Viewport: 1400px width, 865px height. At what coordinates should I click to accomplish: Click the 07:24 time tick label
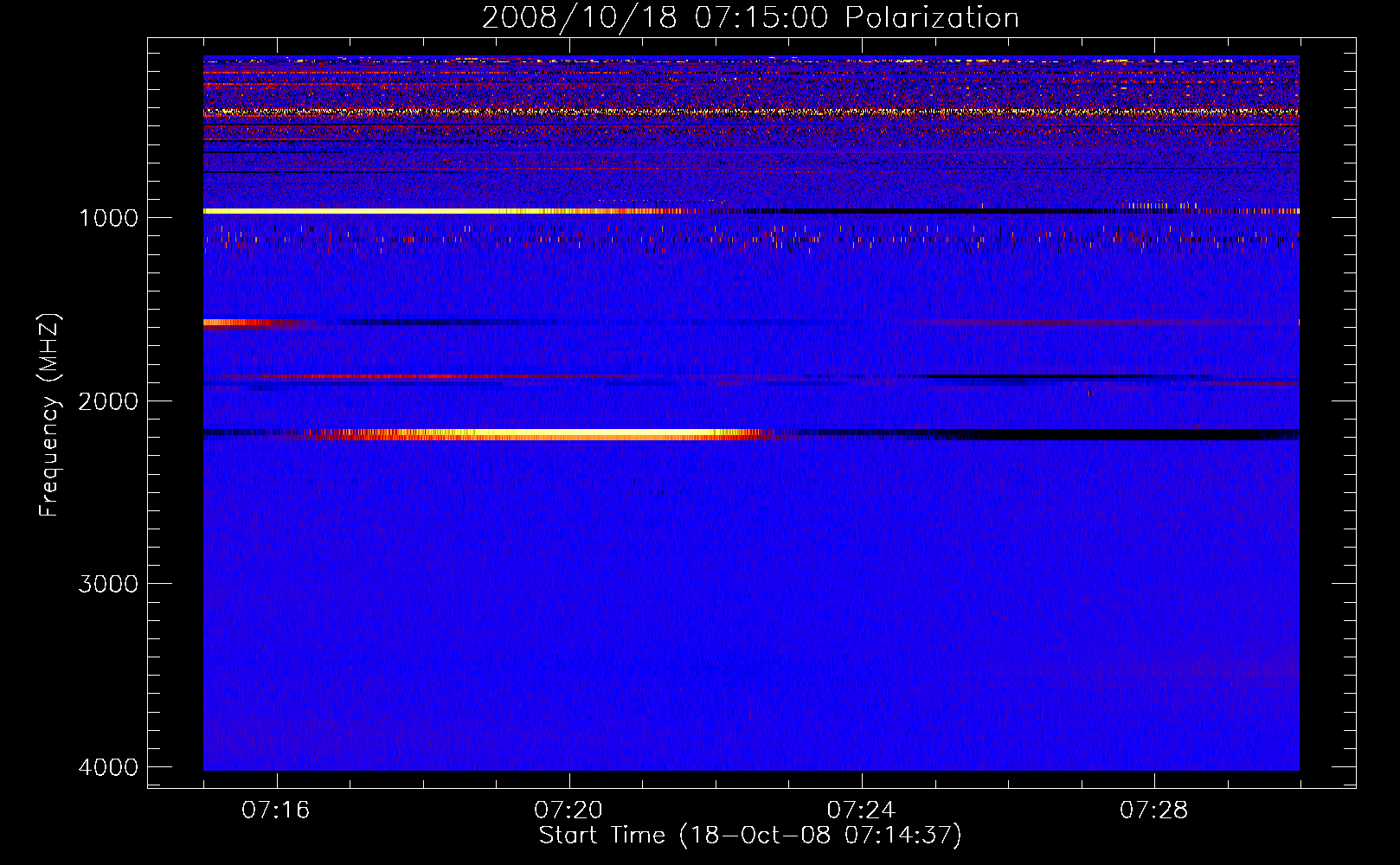pos(861,811)
